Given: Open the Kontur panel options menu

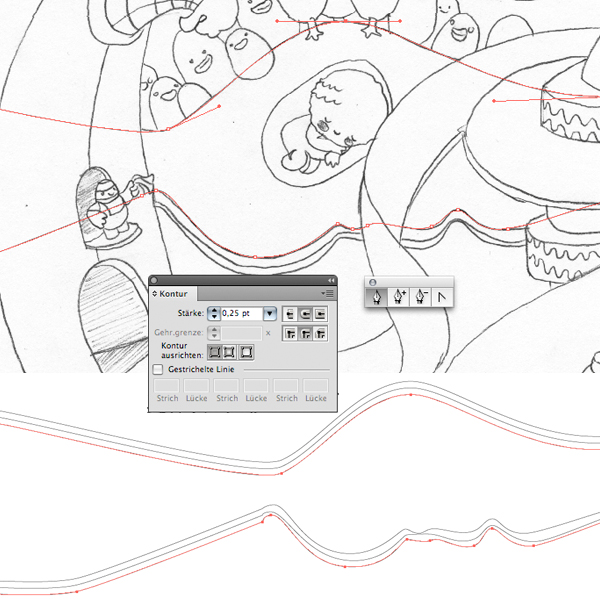Looking at the screenshot, I should pyautogui.click(x=328, y=293).
